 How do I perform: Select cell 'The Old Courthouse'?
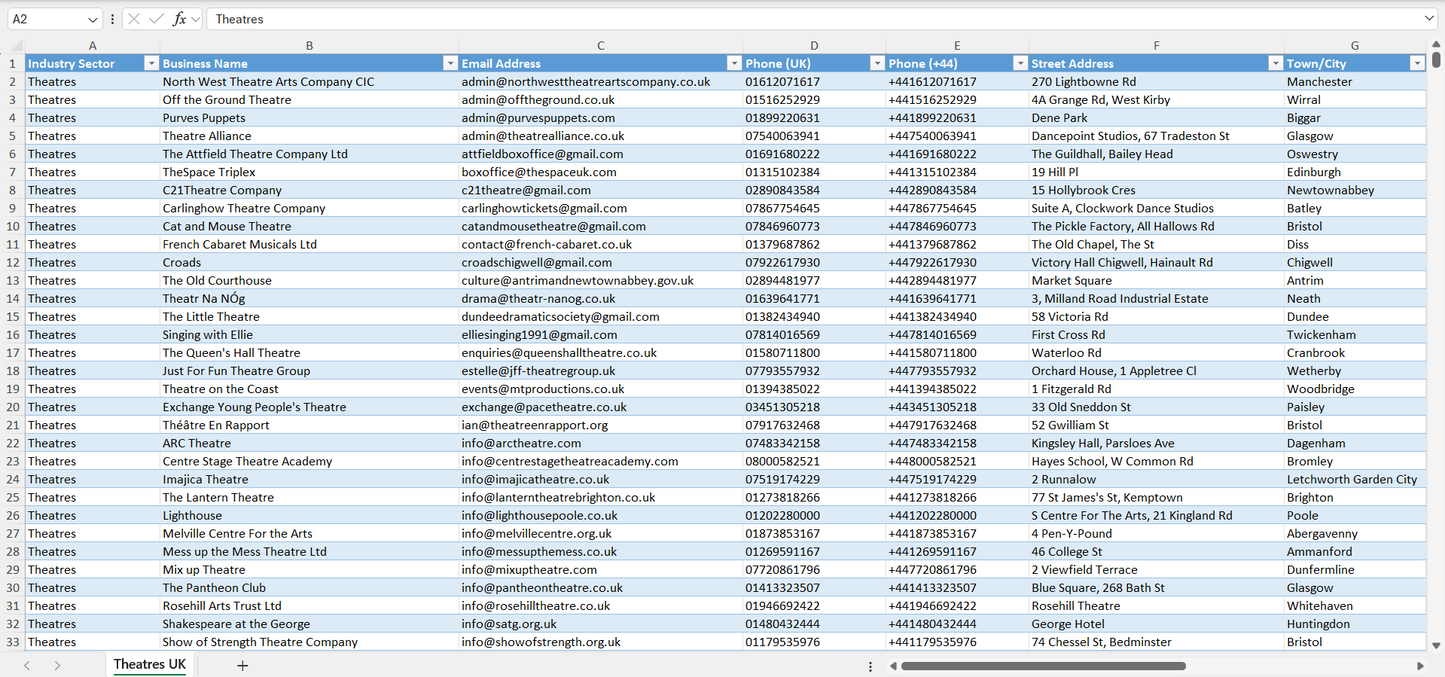[x=309, y=280]
